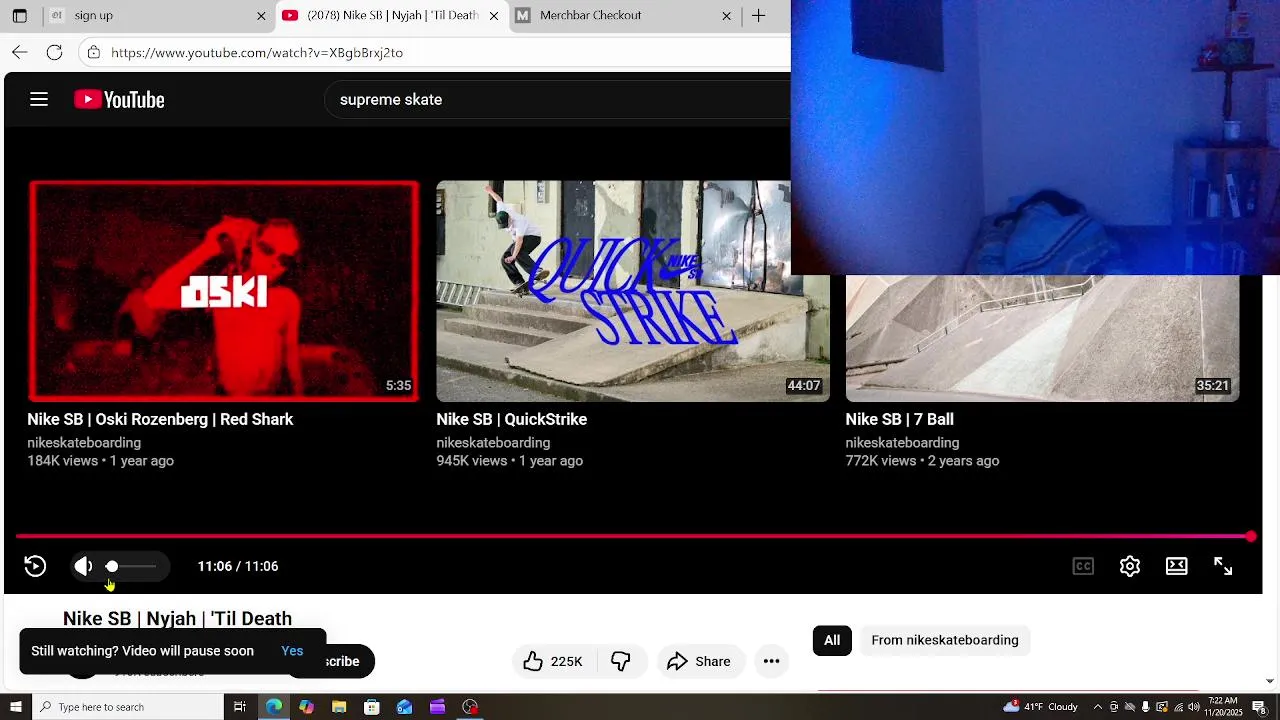Open Windows Start menu

pos(14,707)
